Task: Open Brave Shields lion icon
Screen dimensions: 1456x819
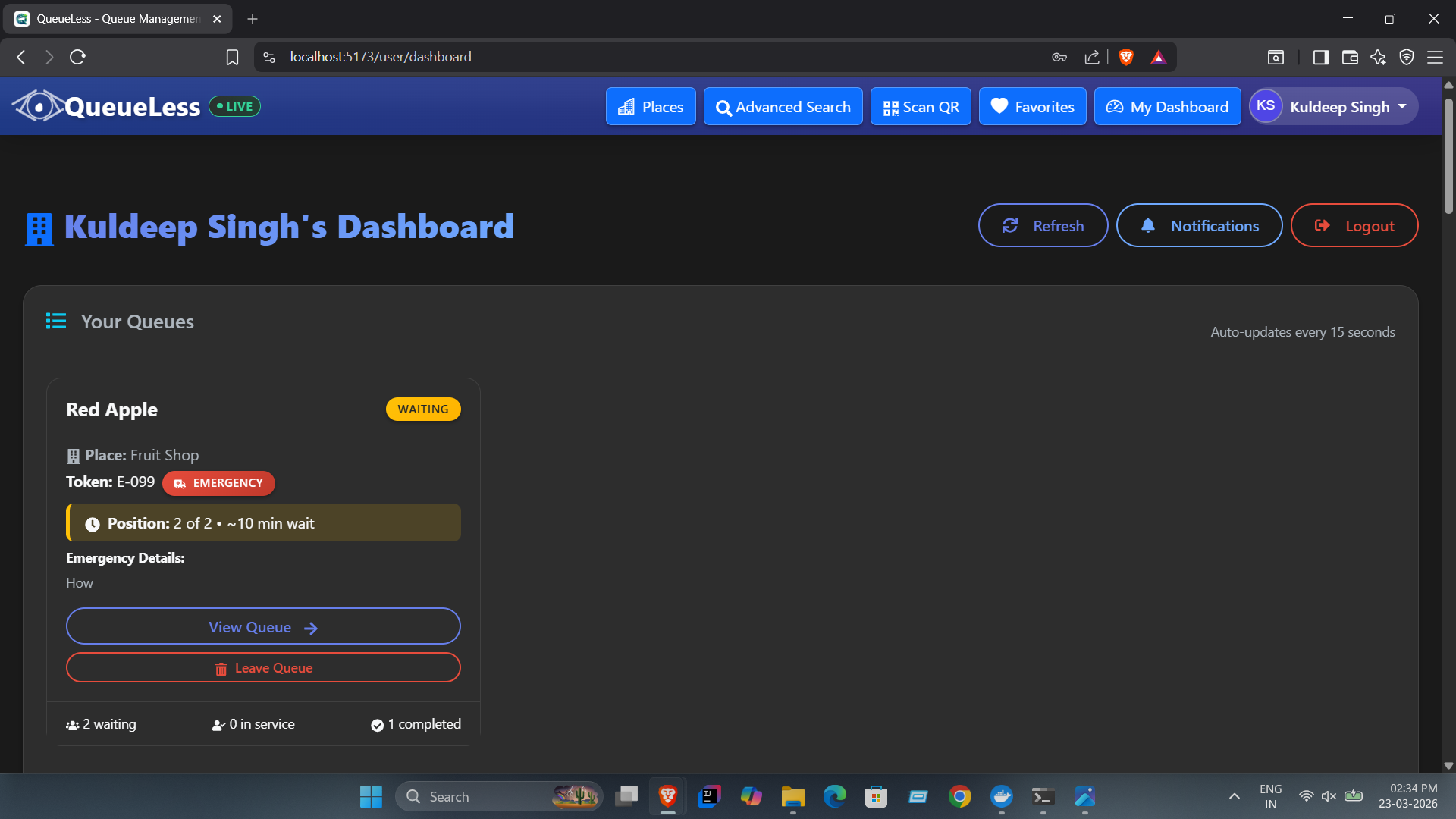Action: click(1126, 57)
